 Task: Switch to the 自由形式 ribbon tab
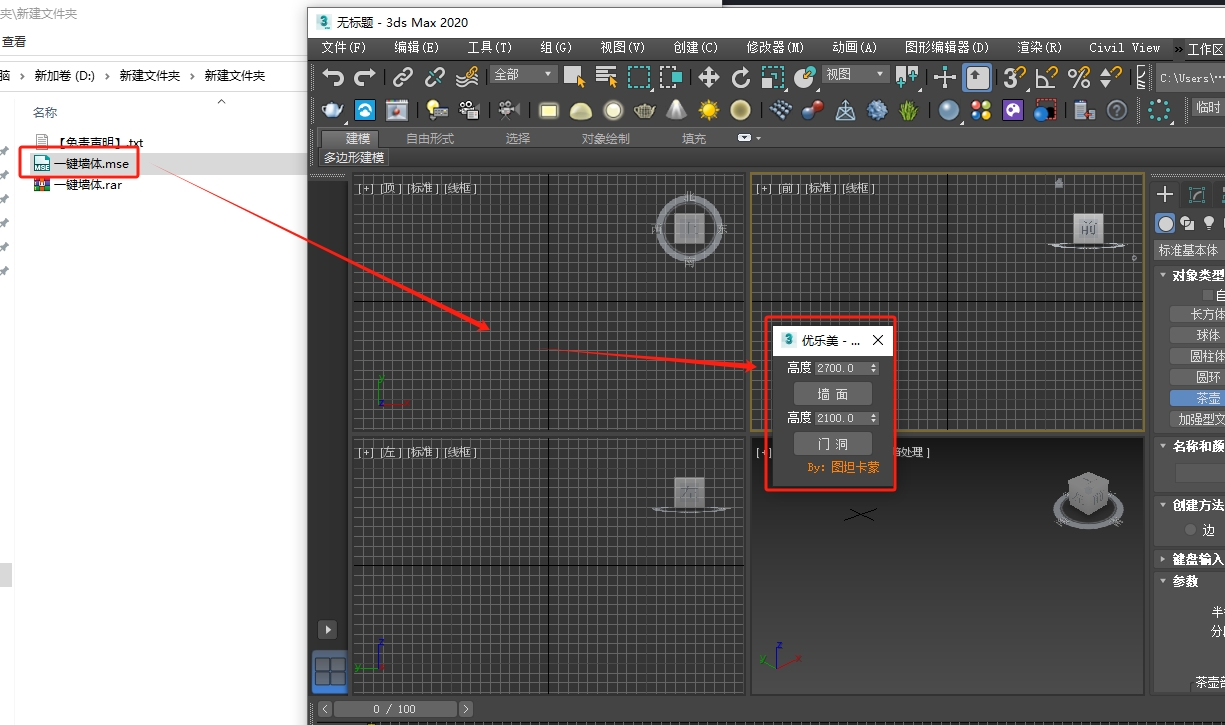(430, 138)
